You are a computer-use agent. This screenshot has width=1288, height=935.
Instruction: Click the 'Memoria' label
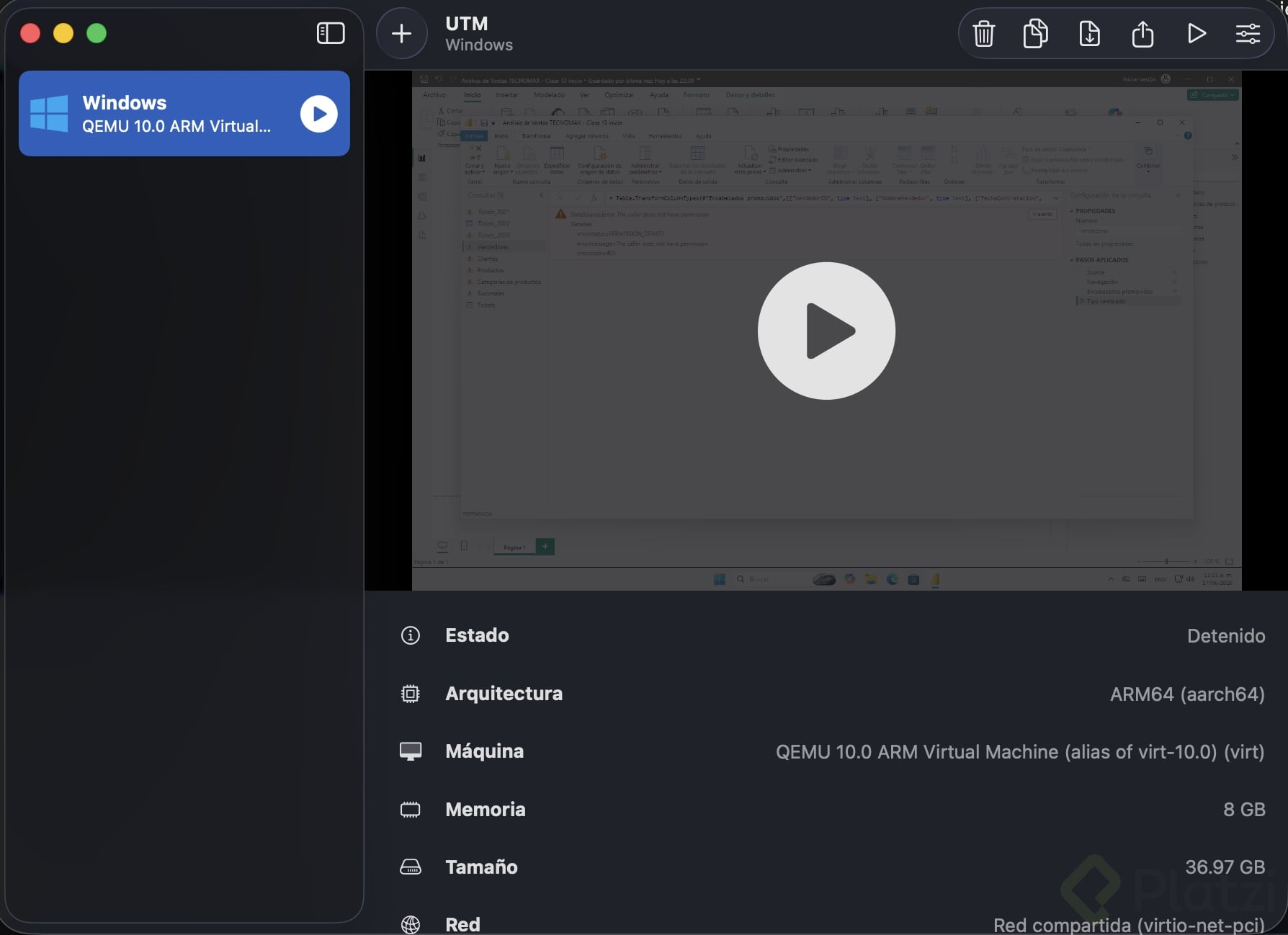tap(486, 810)
